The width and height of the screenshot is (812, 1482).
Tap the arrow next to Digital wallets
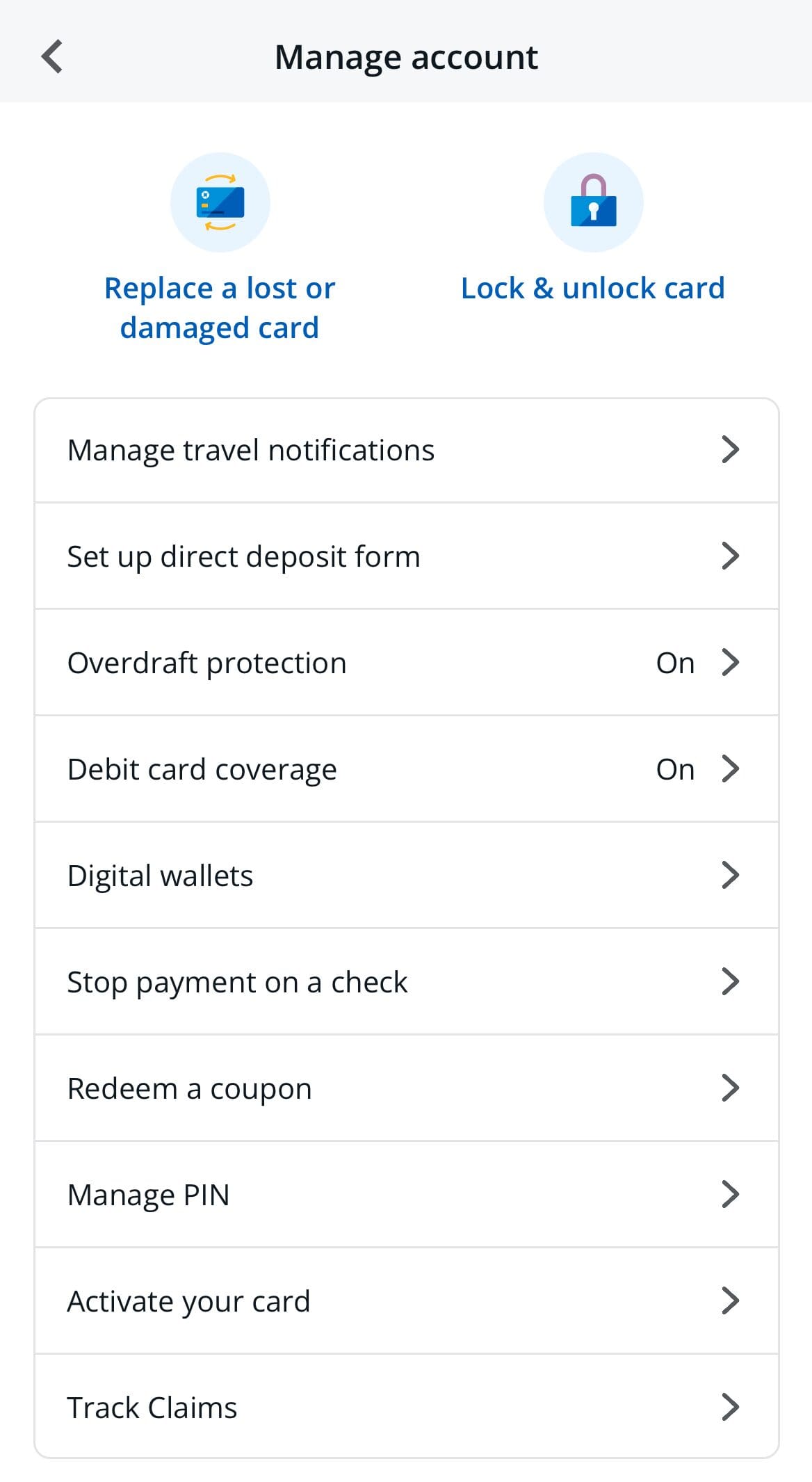tap(731, 875)
